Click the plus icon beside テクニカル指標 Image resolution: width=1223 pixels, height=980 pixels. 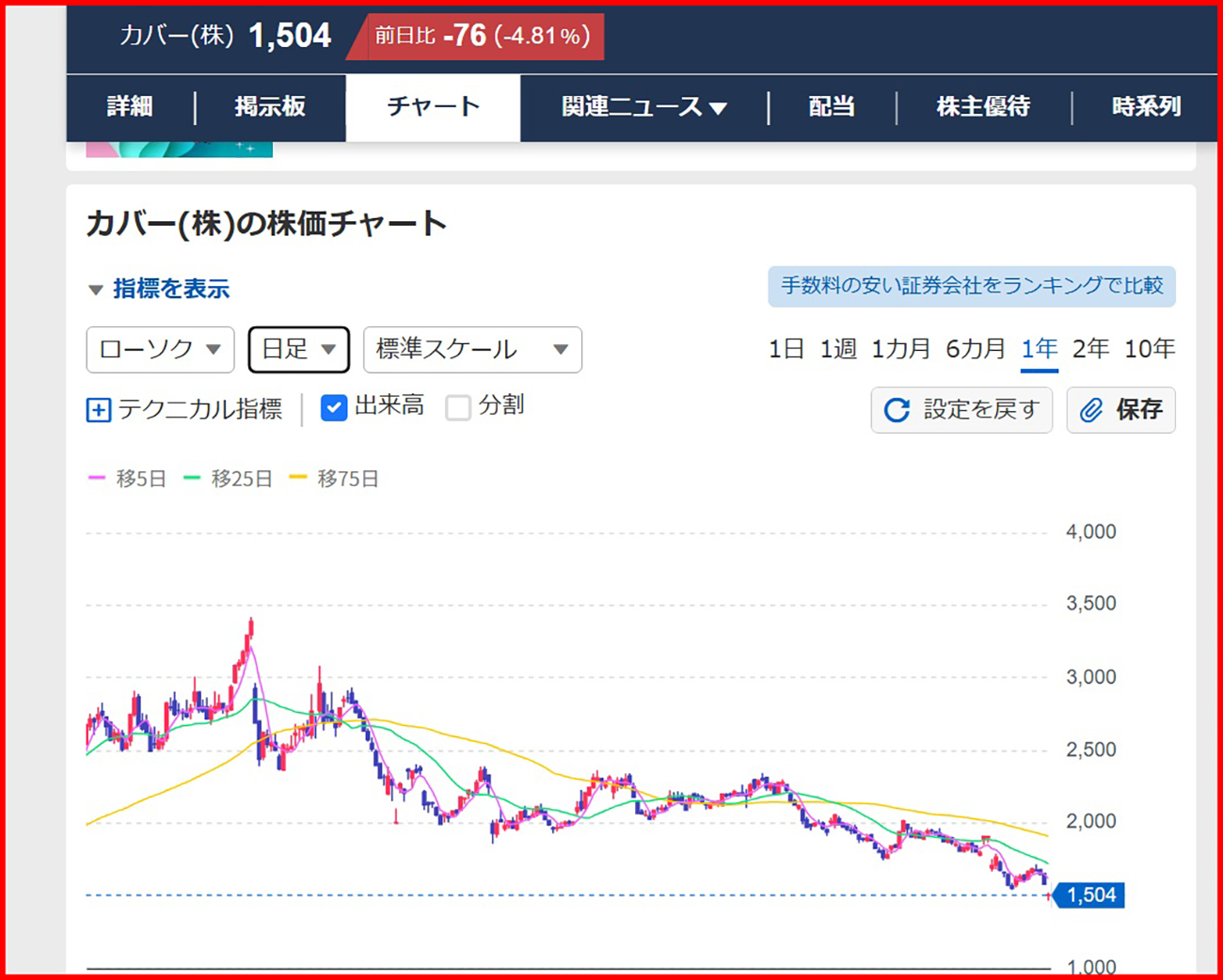[x=99, y=410]
